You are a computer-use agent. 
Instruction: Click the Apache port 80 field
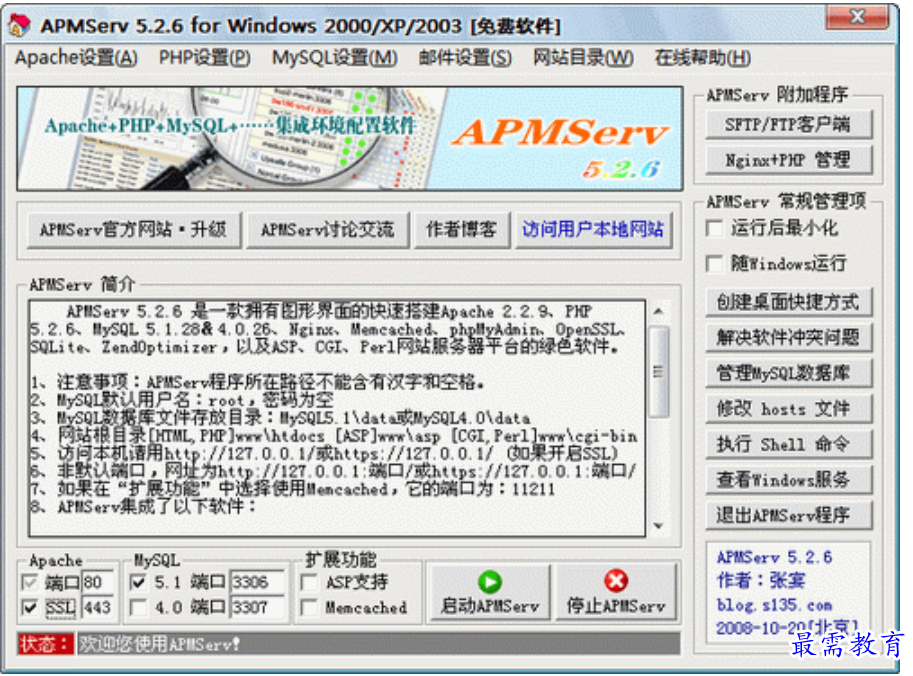[97, 582]
